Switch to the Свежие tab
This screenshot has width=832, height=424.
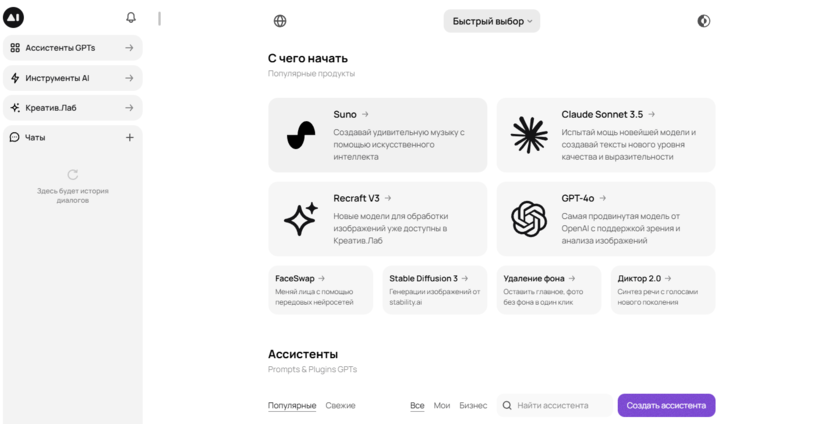pyautogui.click(x=340, y=405)
